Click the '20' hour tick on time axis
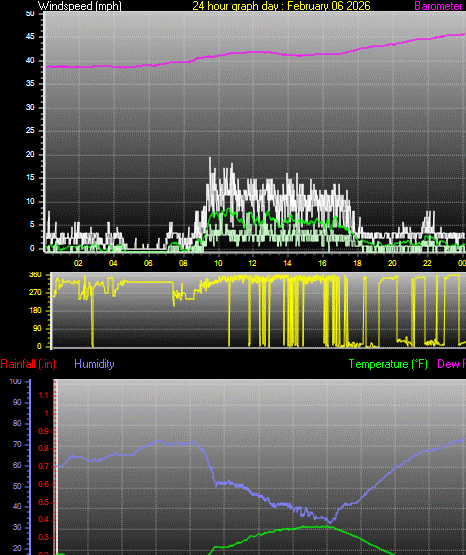 392,263
